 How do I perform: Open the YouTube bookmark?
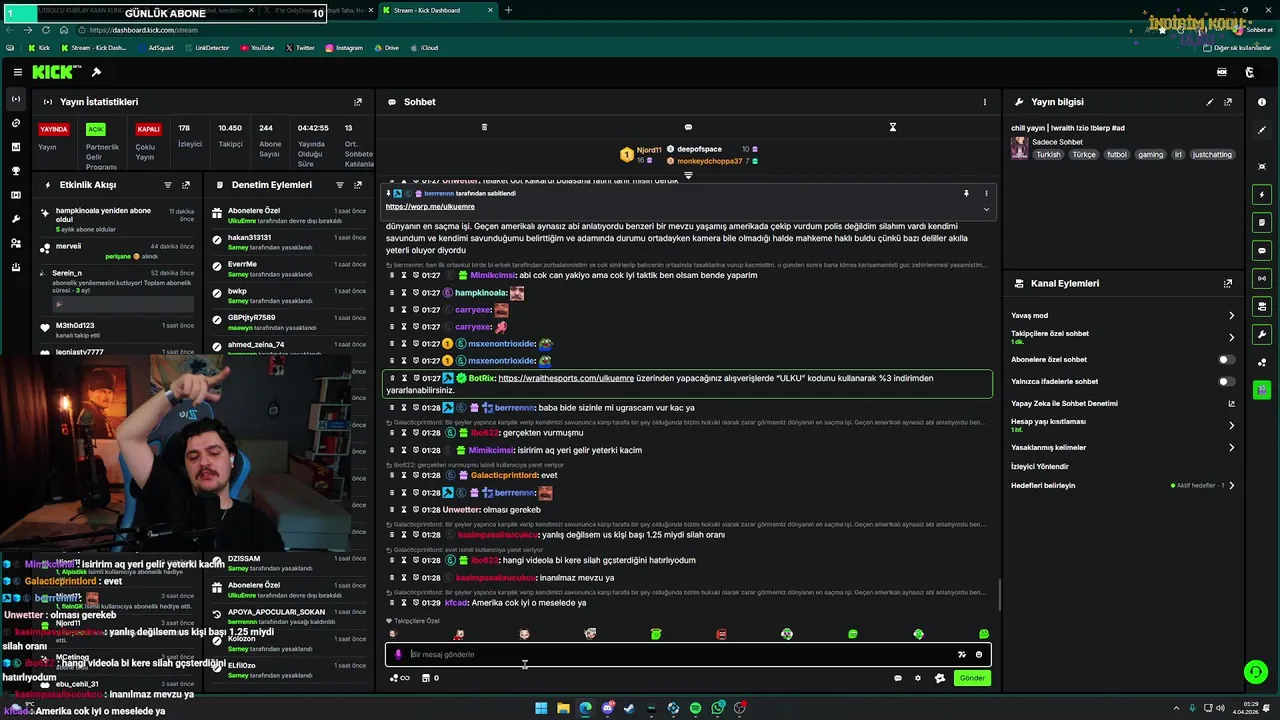click(257, 47)
